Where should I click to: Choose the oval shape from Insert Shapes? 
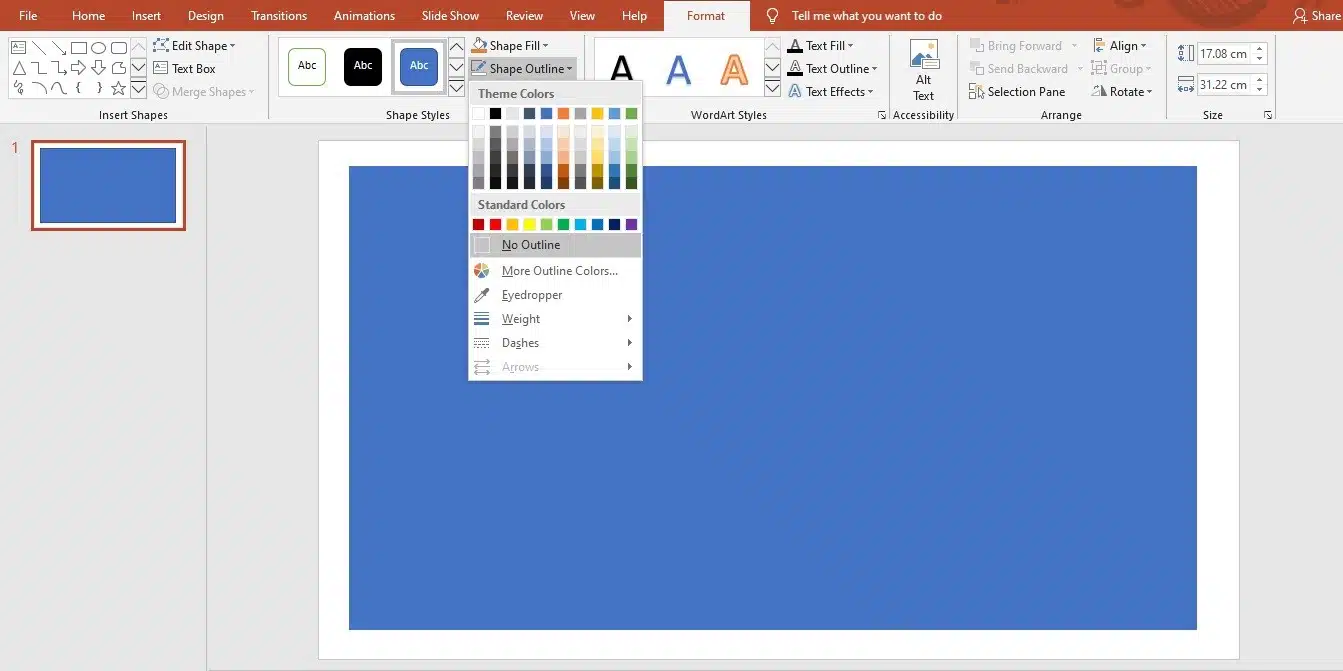pyautogui.click(x=97, y=46)
